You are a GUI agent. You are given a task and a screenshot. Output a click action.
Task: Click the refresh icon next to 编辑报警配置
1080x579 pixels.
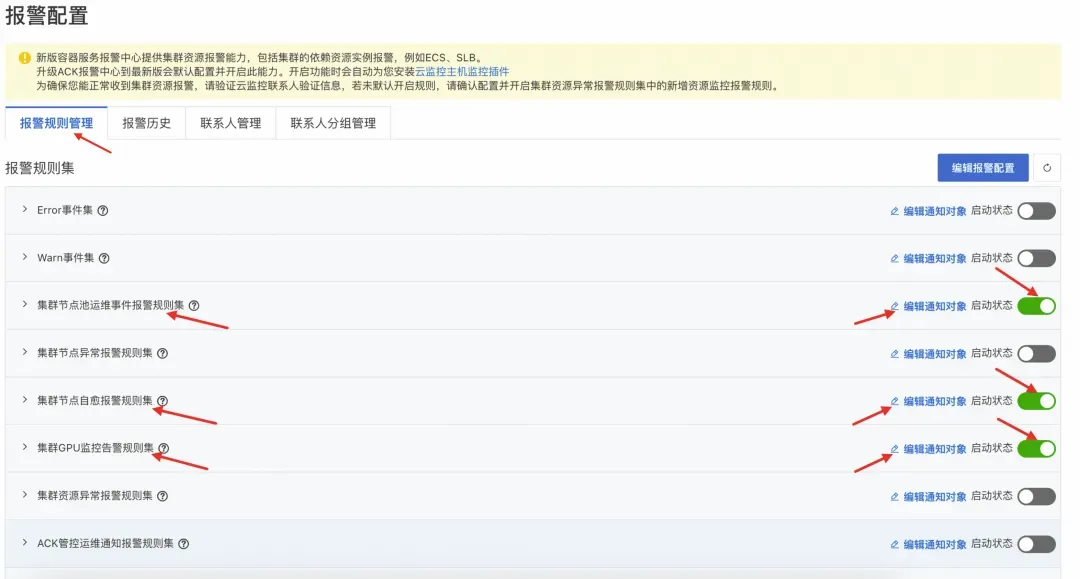(1047, 168)
